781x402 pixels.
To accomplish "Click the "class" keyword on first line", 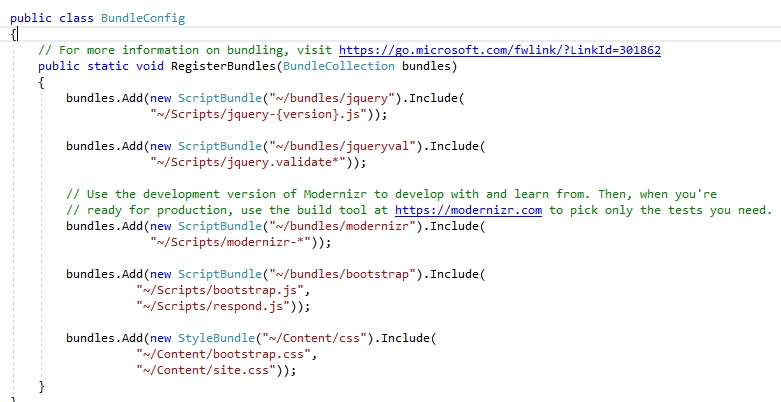I will tap(76, 18).
